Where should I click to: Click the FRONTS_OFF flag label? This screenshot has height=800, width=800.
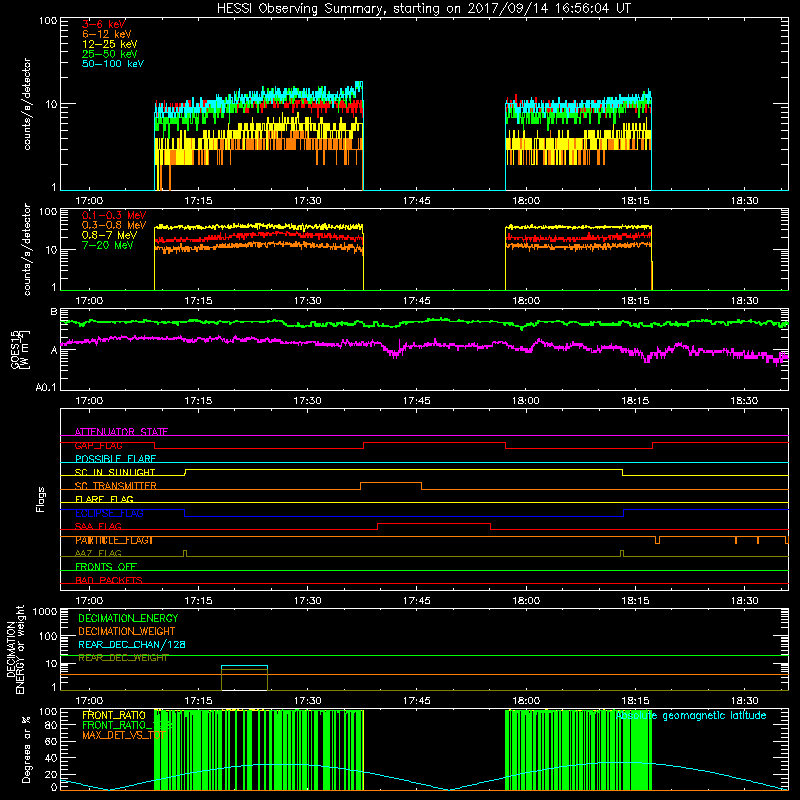[x=106, y=567]
